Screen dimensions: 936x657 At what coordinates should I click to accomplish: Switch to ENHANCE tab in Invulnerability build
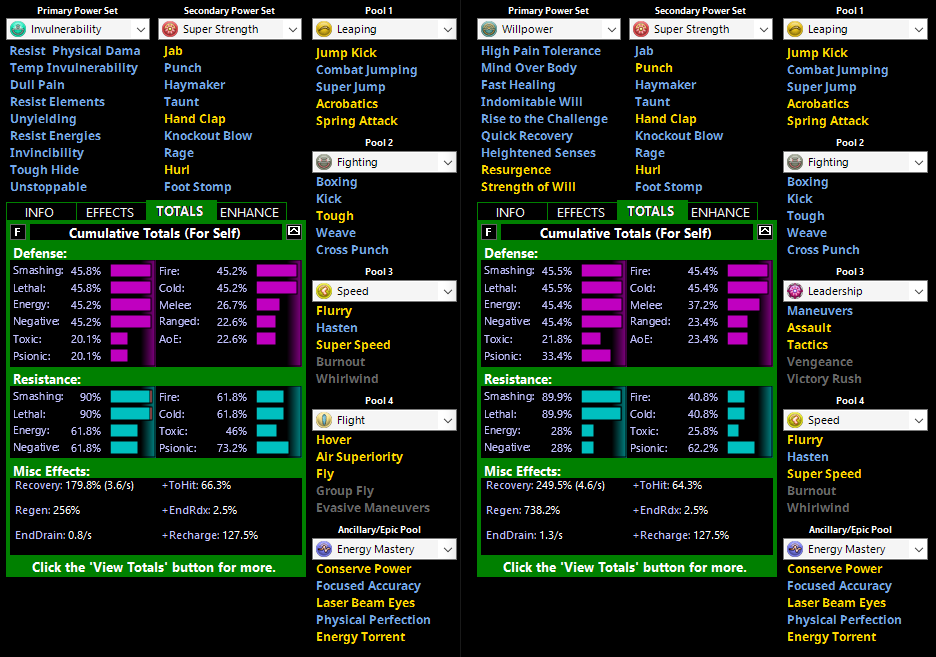coord(249,212)
